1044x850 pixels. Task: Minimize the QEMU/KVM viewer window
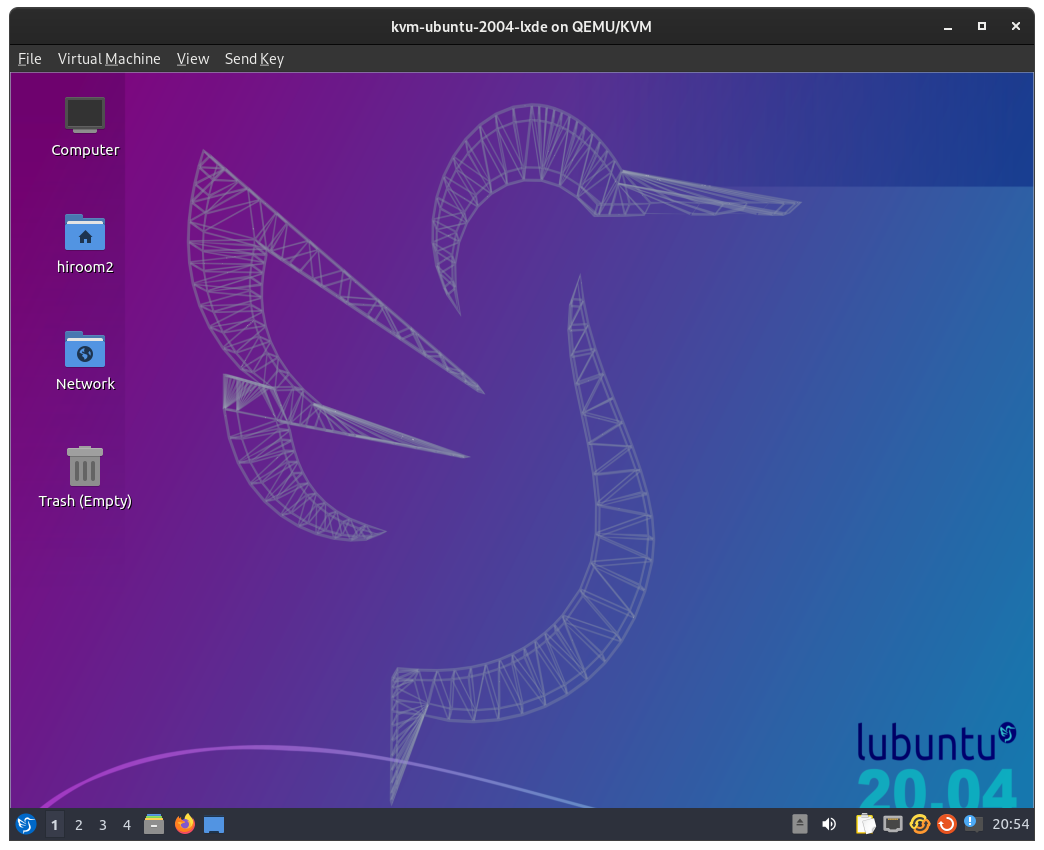click(x=947, y=27)
